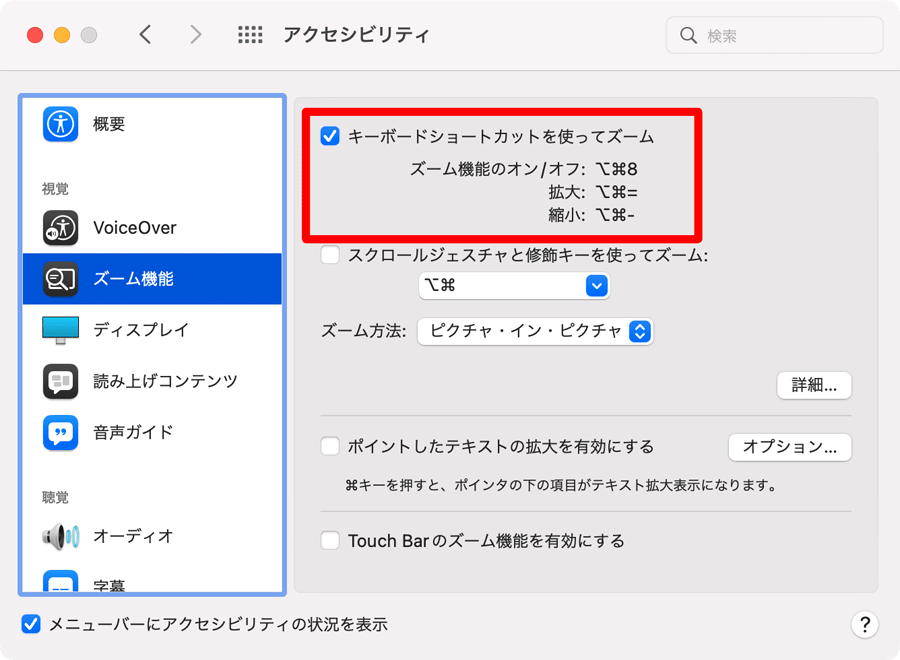Click the 概要 accessibility icon

click(x=60, y=124)
